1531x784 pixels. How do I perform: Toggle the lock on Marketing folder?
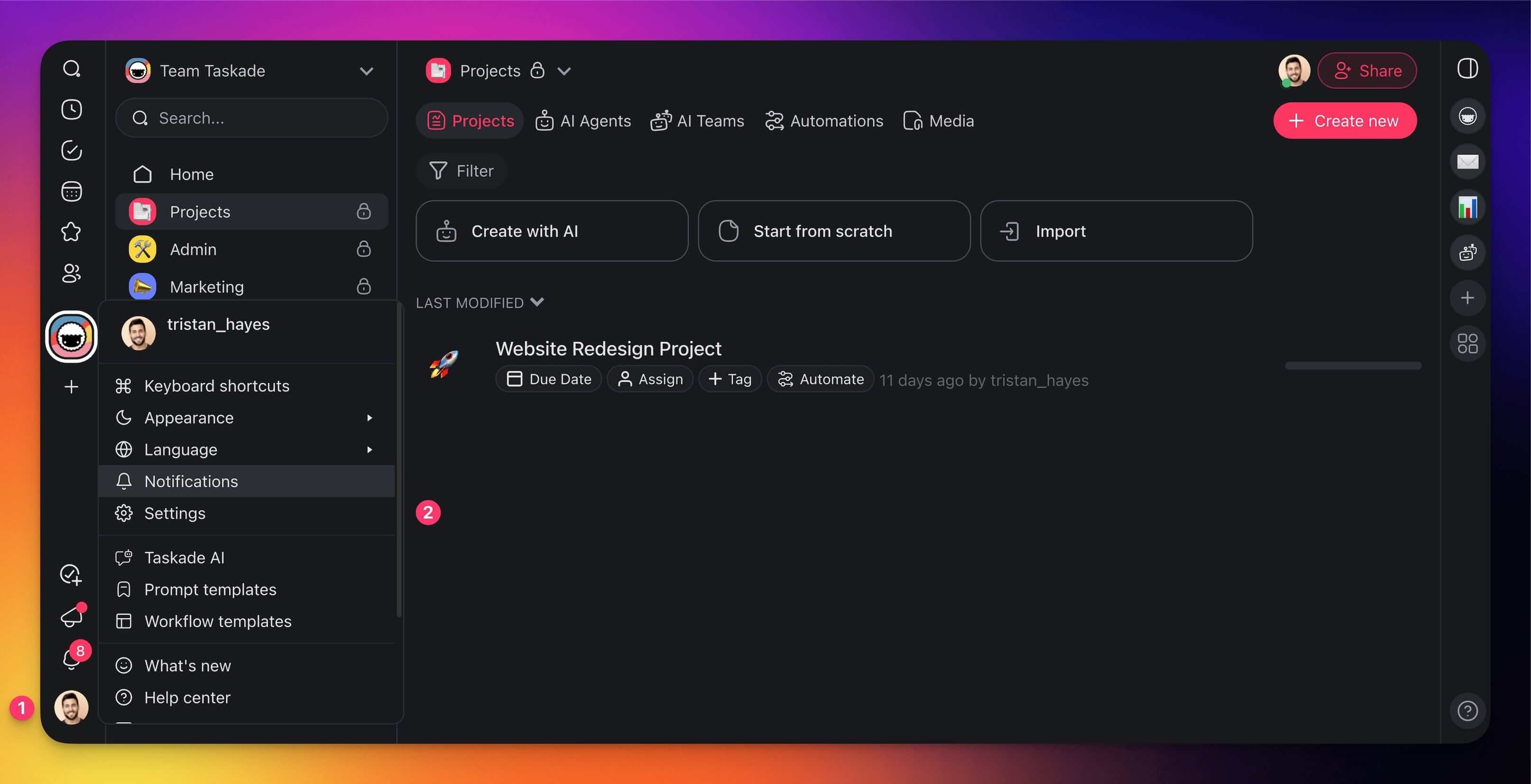pos(364,286)
